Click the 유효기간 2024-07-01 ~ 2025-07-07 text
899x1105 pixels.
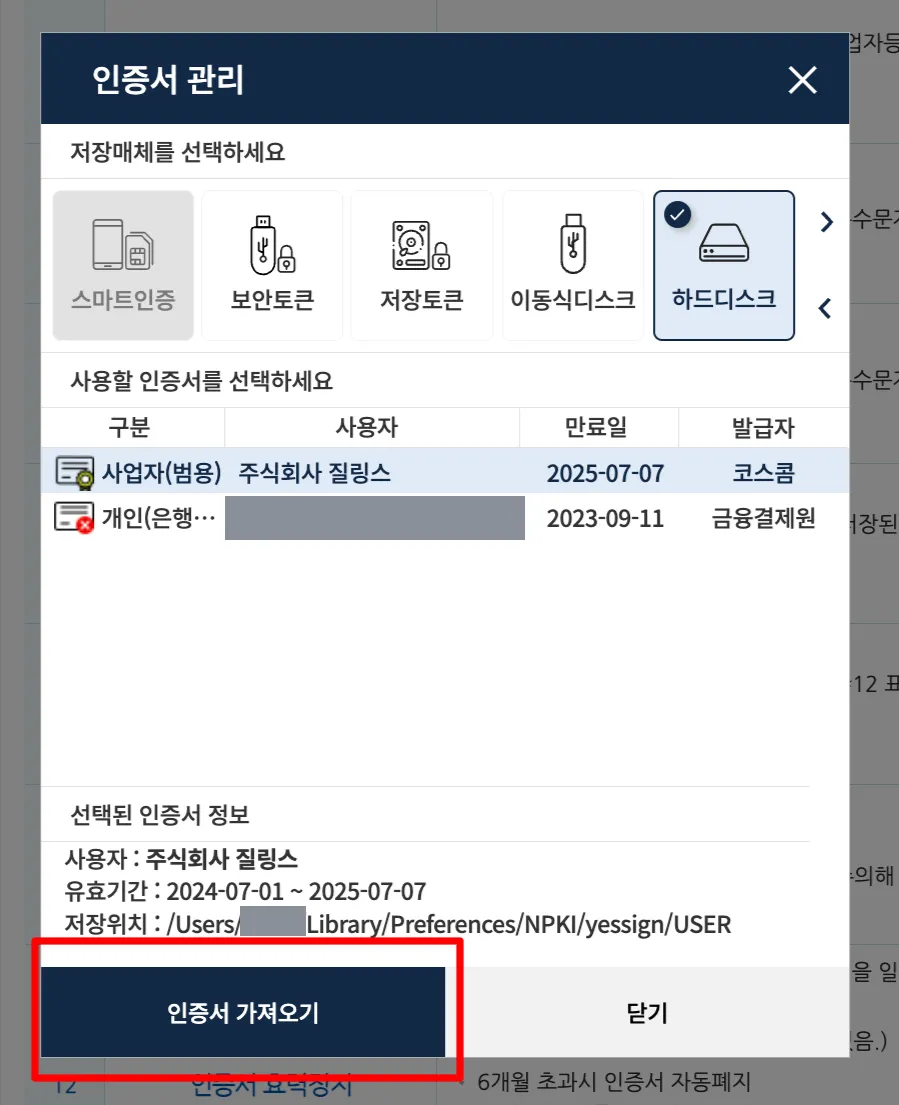point(245,891)
